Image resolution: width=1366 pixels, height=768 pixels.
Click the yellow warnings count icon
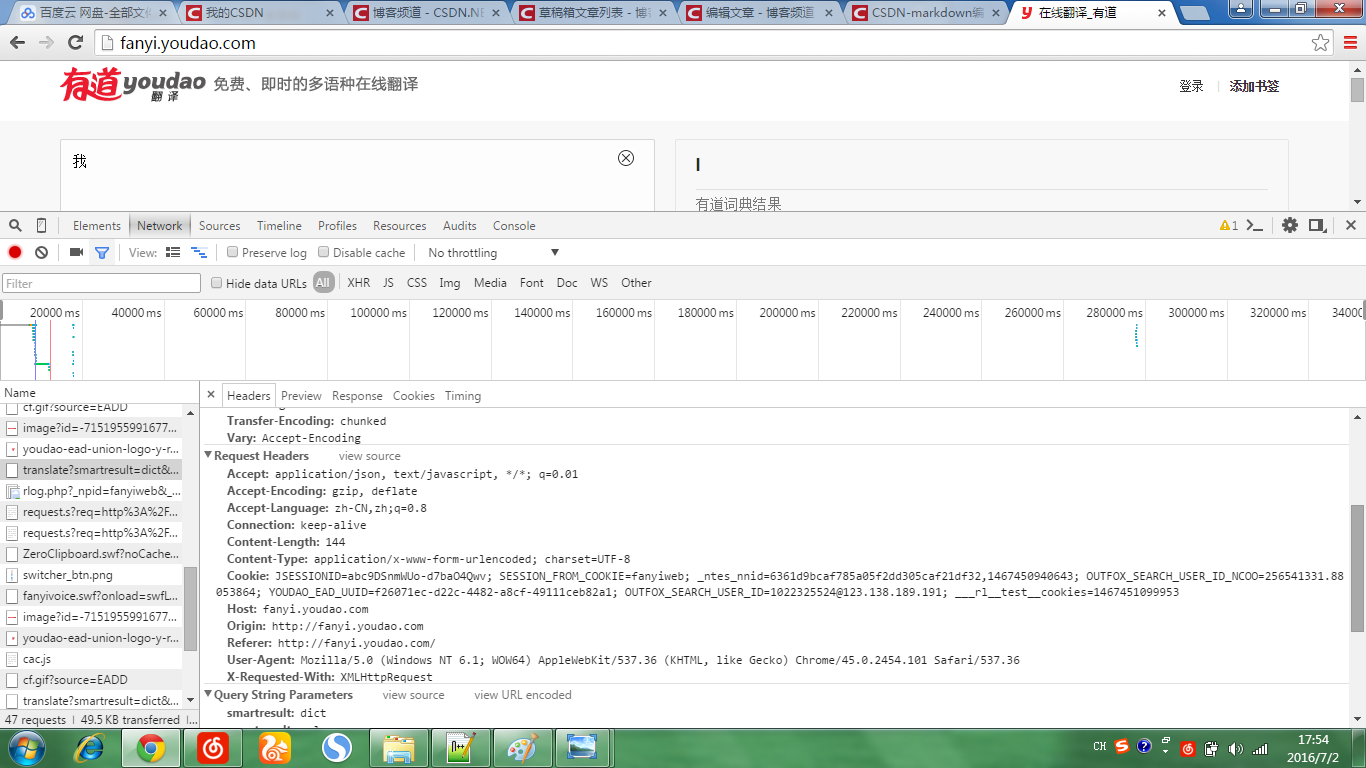(1229, 226)
